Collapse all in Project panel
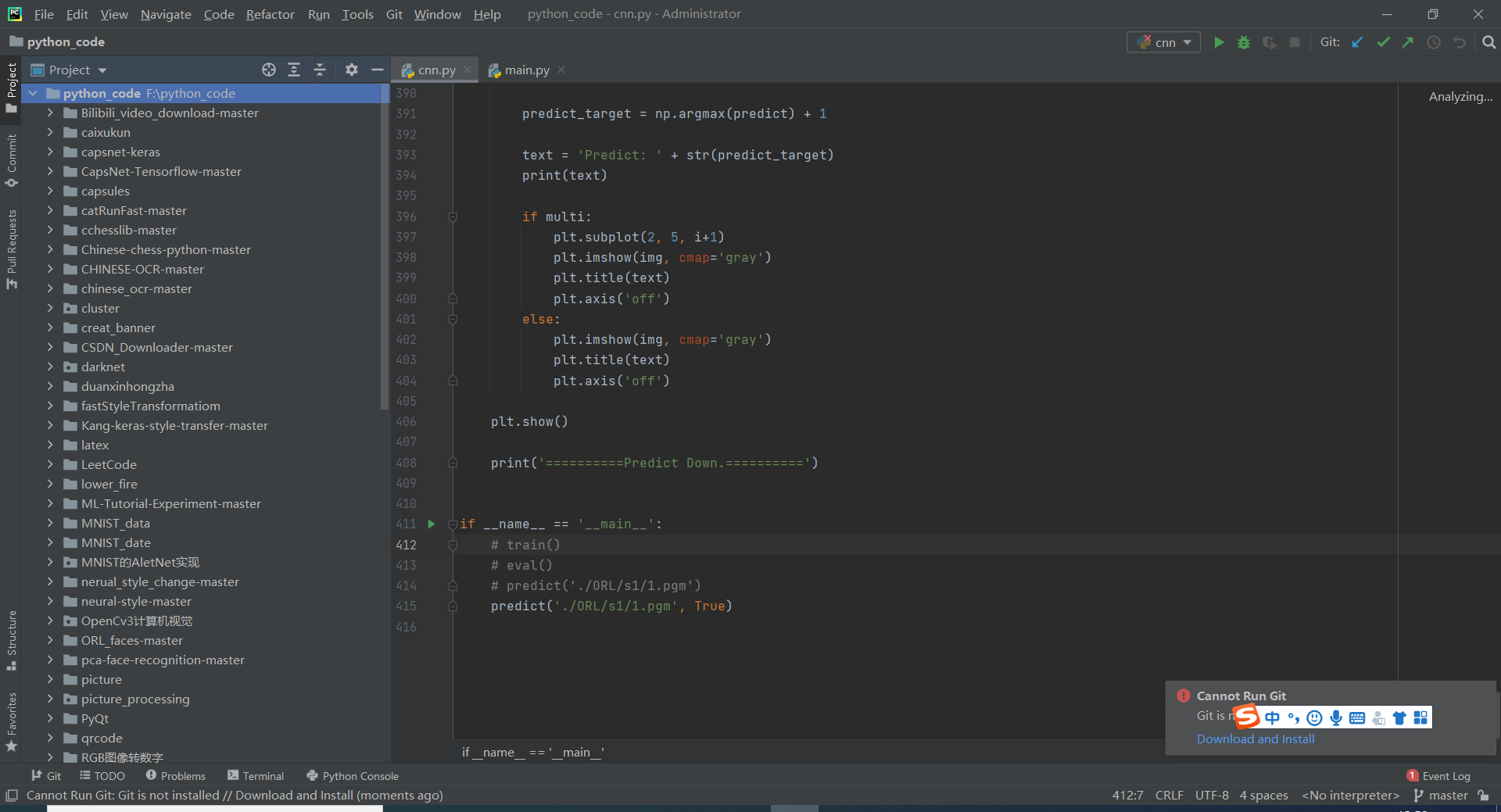1501x812 pixels. coord(320,70)
